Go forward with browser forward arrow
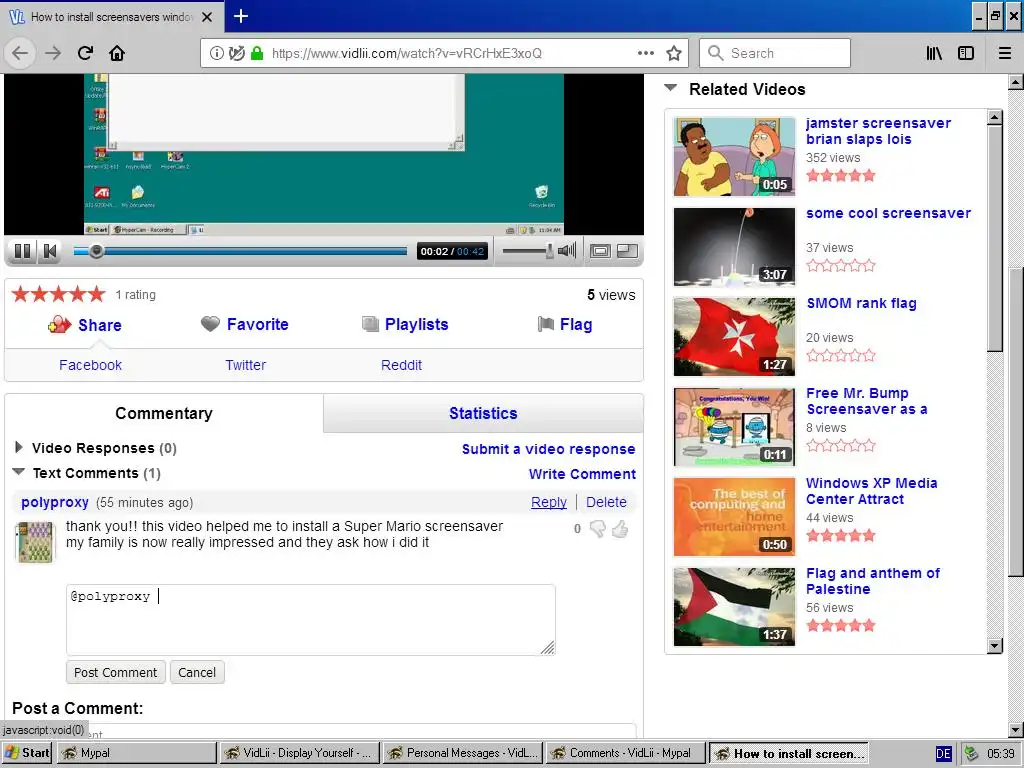1024x768 pixels. point(53,53)
